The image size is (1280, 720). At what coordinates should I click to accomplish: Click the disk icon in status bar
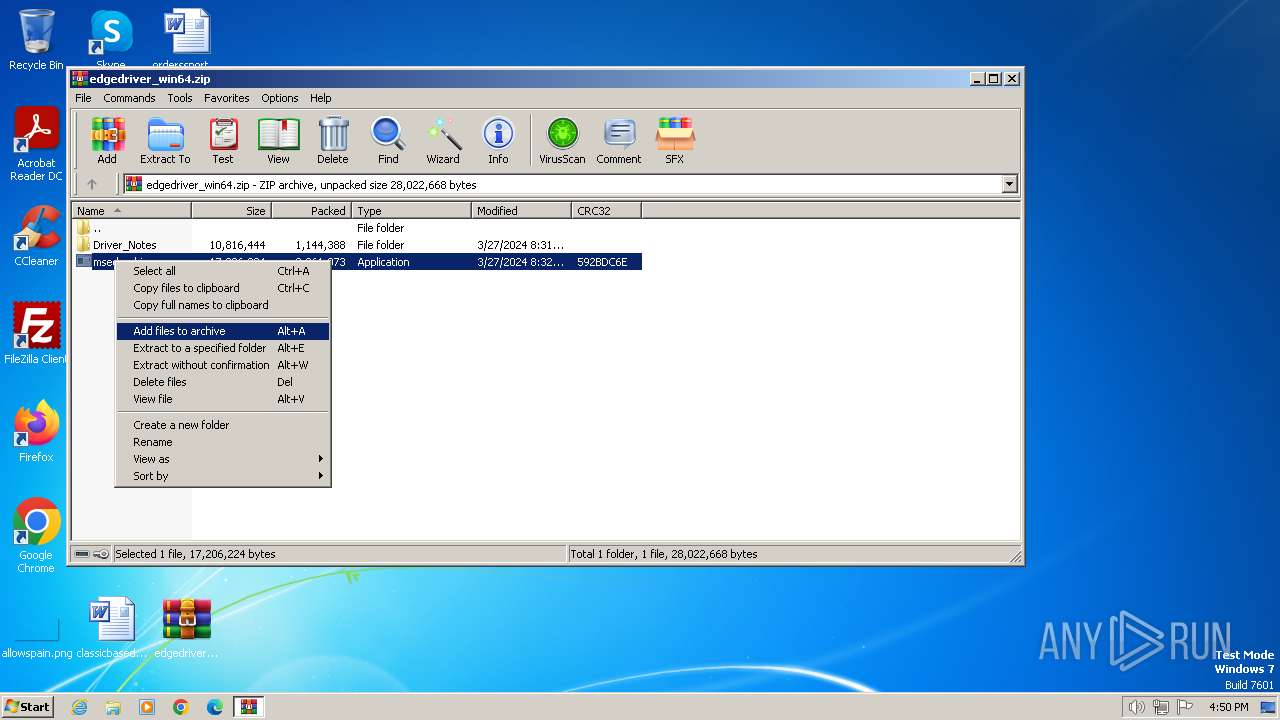pyautogui.click(x=82, y=554)
